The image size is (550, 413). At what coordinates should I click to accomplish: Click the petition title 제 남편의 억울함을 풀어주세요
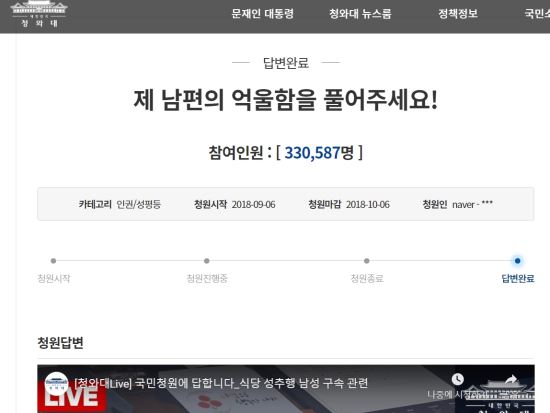pyautogui.click(x=285, y=100)
